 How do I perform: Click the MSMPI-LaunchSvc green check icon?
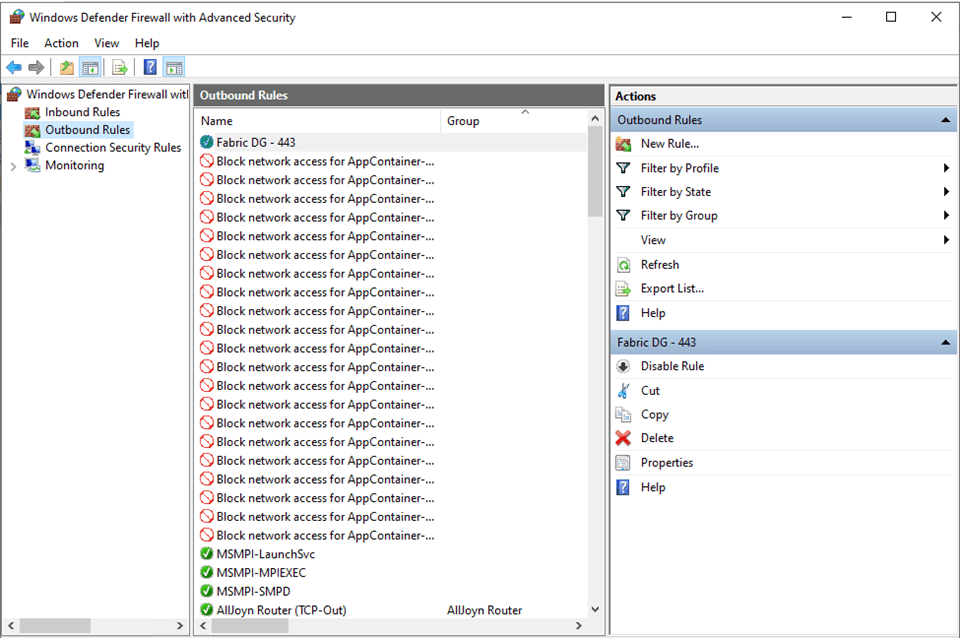[x=207, y=554]
